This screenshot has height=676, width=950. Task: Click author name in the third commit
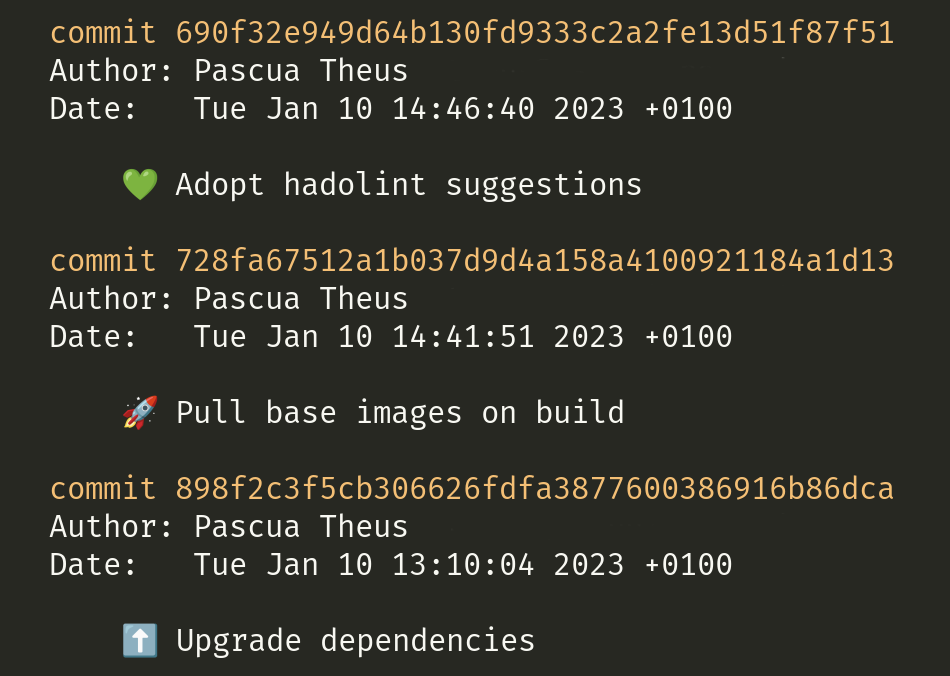(x=301, y=526)
